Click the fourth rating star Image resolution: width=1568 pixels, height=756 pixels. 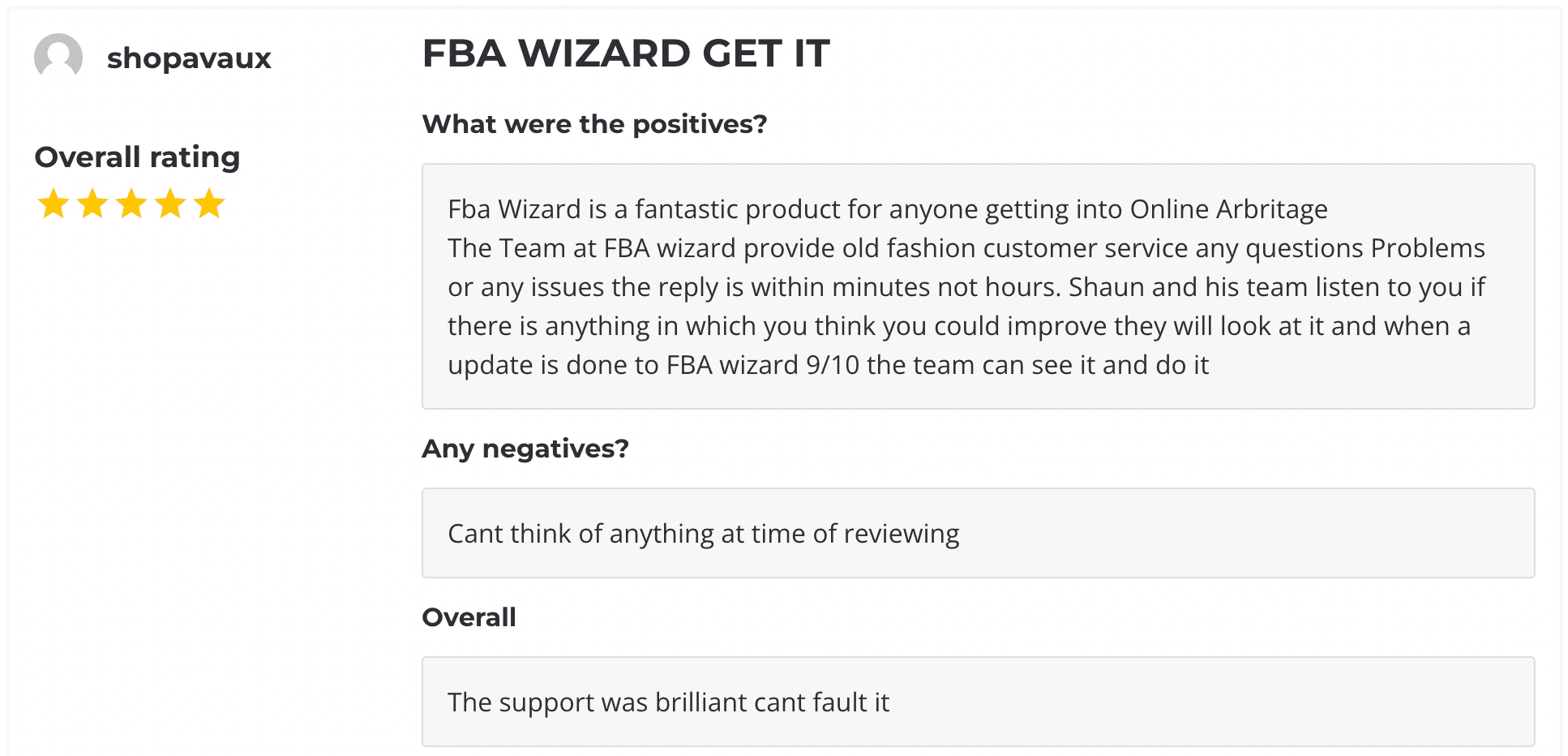[170, 204]
